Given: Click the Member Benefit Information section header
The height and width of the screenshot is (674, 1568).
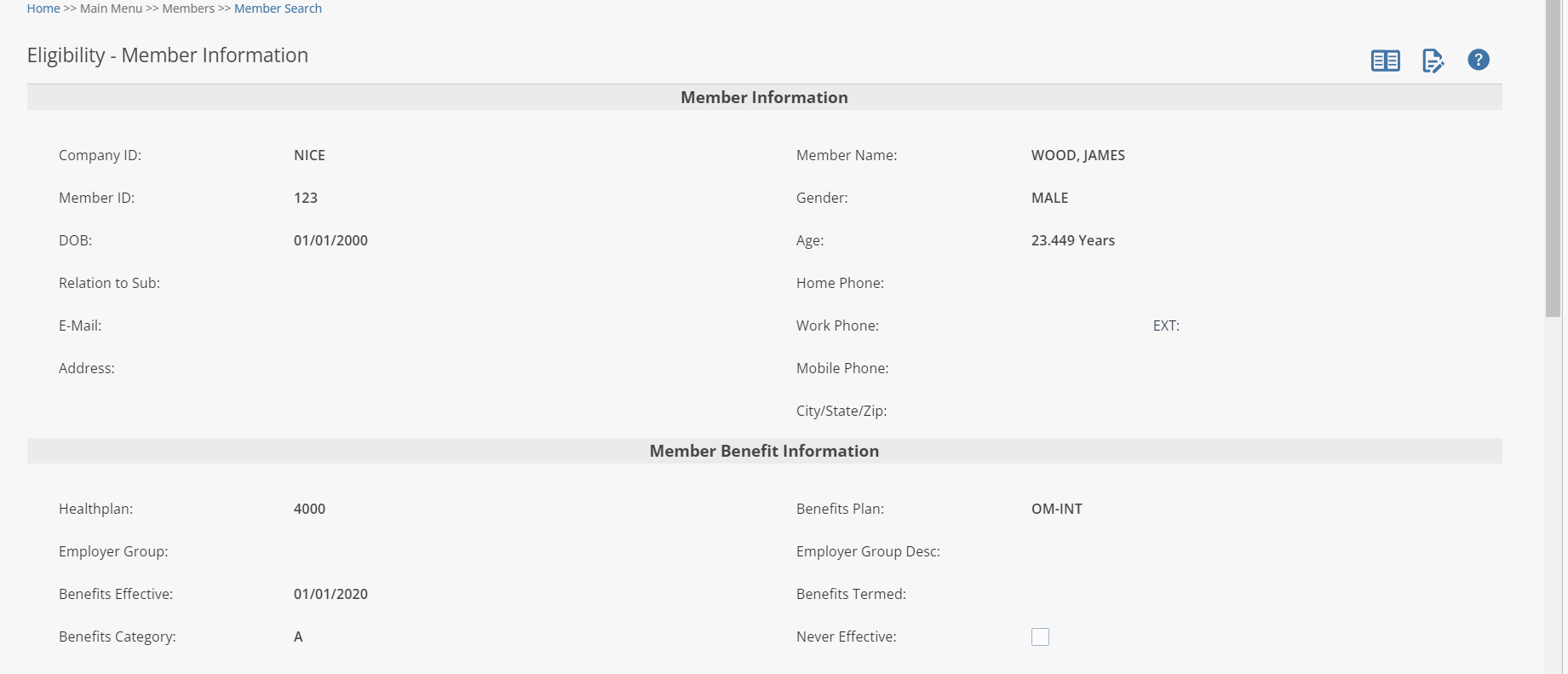Looking at the screenshot, I should pos(764,451).
